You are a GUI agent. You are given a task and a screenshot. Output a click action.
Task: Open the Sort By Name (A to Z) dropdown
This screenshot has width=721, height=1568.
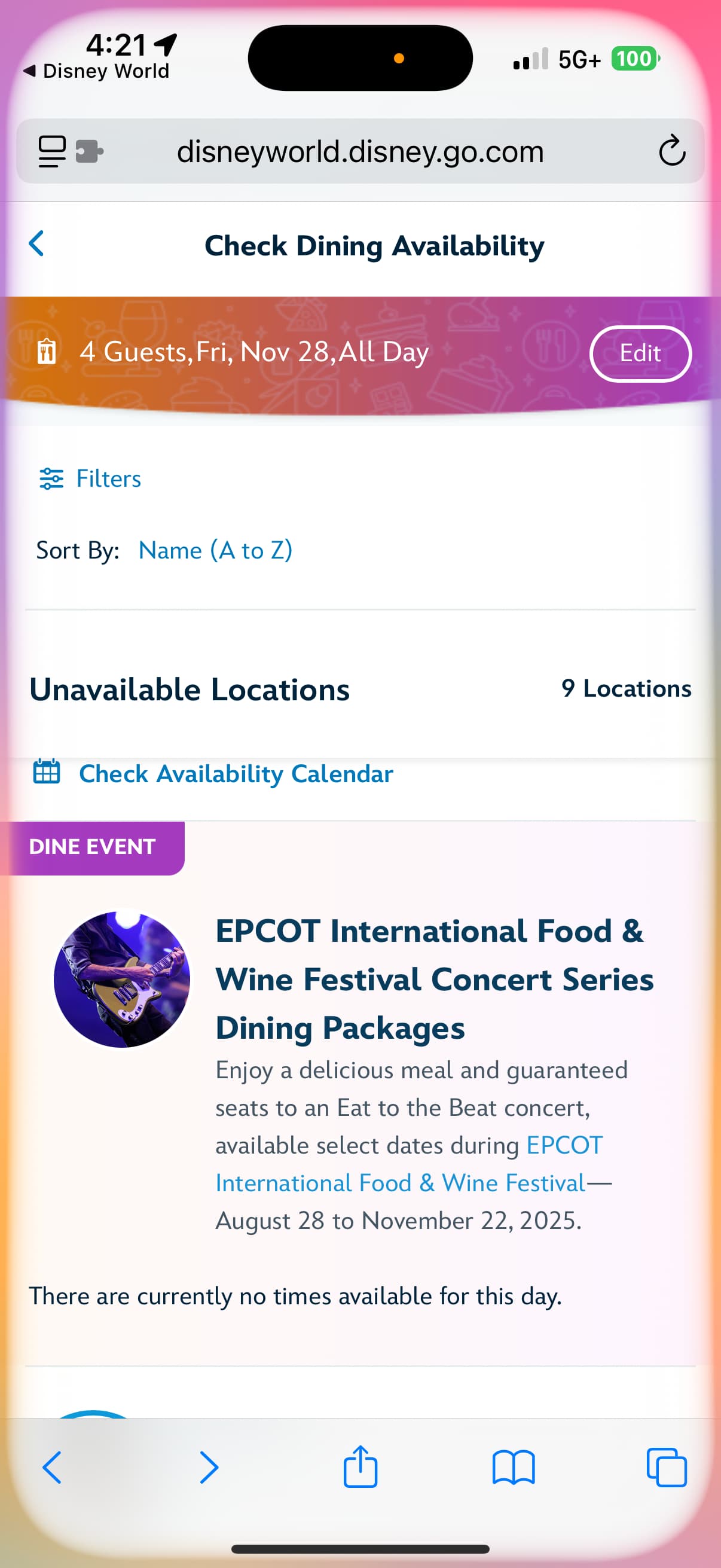(215, 550)
